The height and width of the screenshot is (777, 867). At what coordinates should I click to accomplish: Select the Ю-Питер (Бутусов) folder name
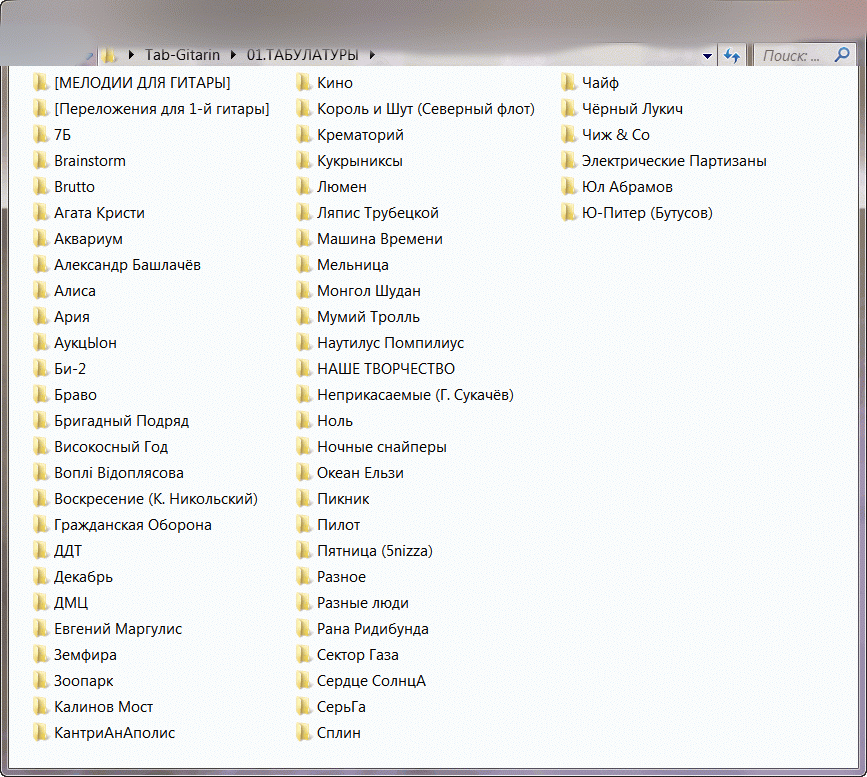tap(647, 213)
